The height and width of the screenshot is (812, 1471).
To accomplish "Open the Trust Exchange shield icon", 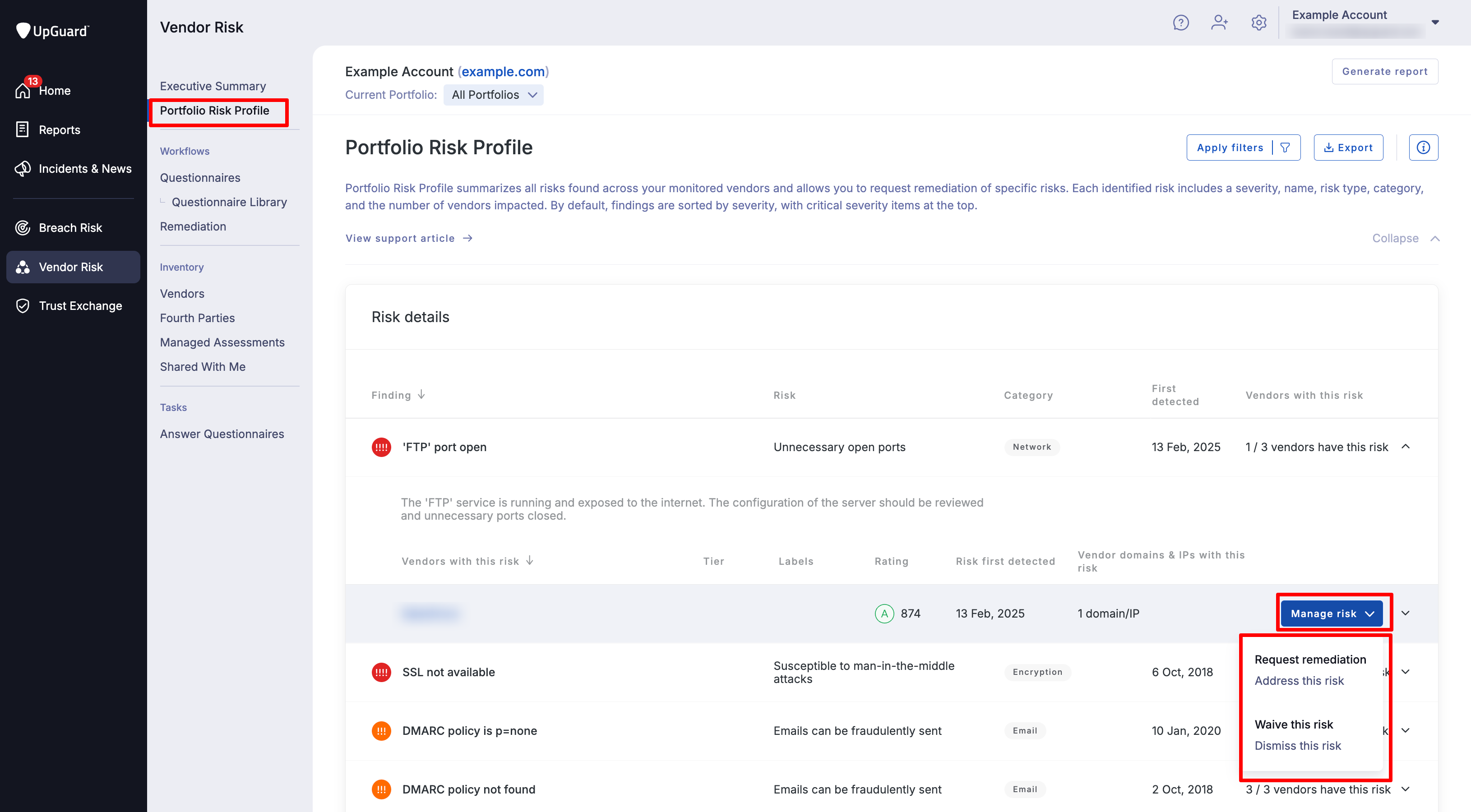I will (22, 306).
